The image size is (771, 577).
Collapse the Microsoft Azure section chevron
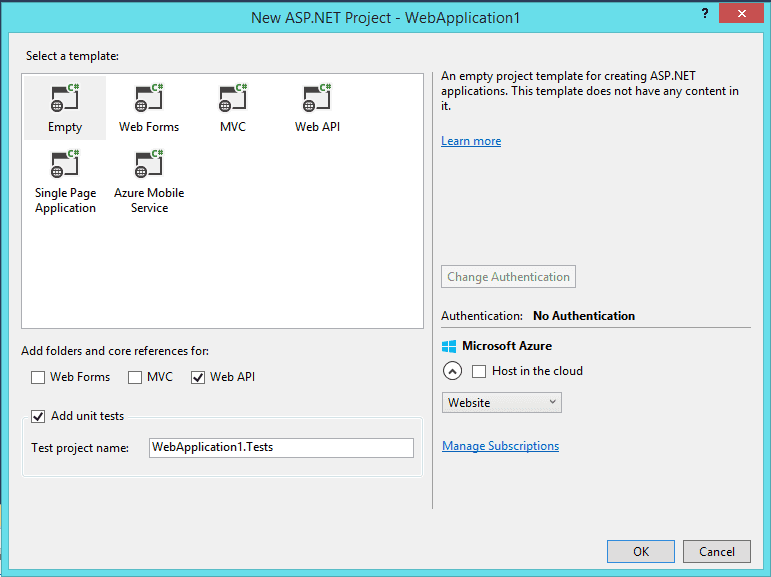point(452,371)
